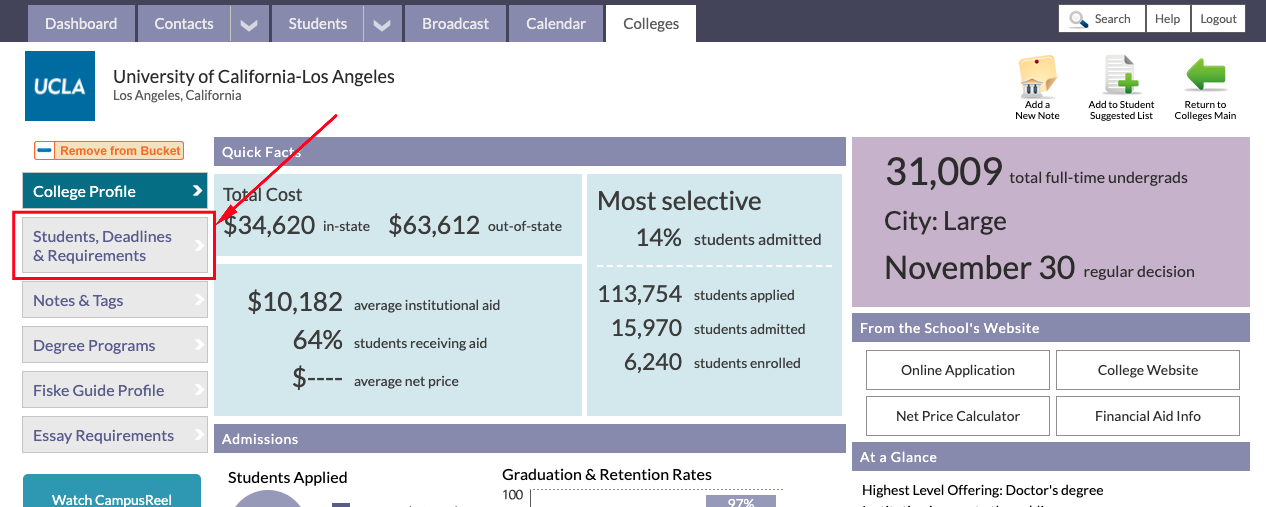
Task: Click Remove from Bucket button
Action: (x=109, y=151)
